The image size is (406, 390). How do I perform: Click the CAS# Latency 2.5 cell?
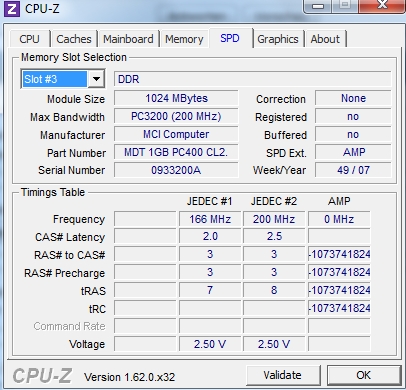tap(274, 236)
